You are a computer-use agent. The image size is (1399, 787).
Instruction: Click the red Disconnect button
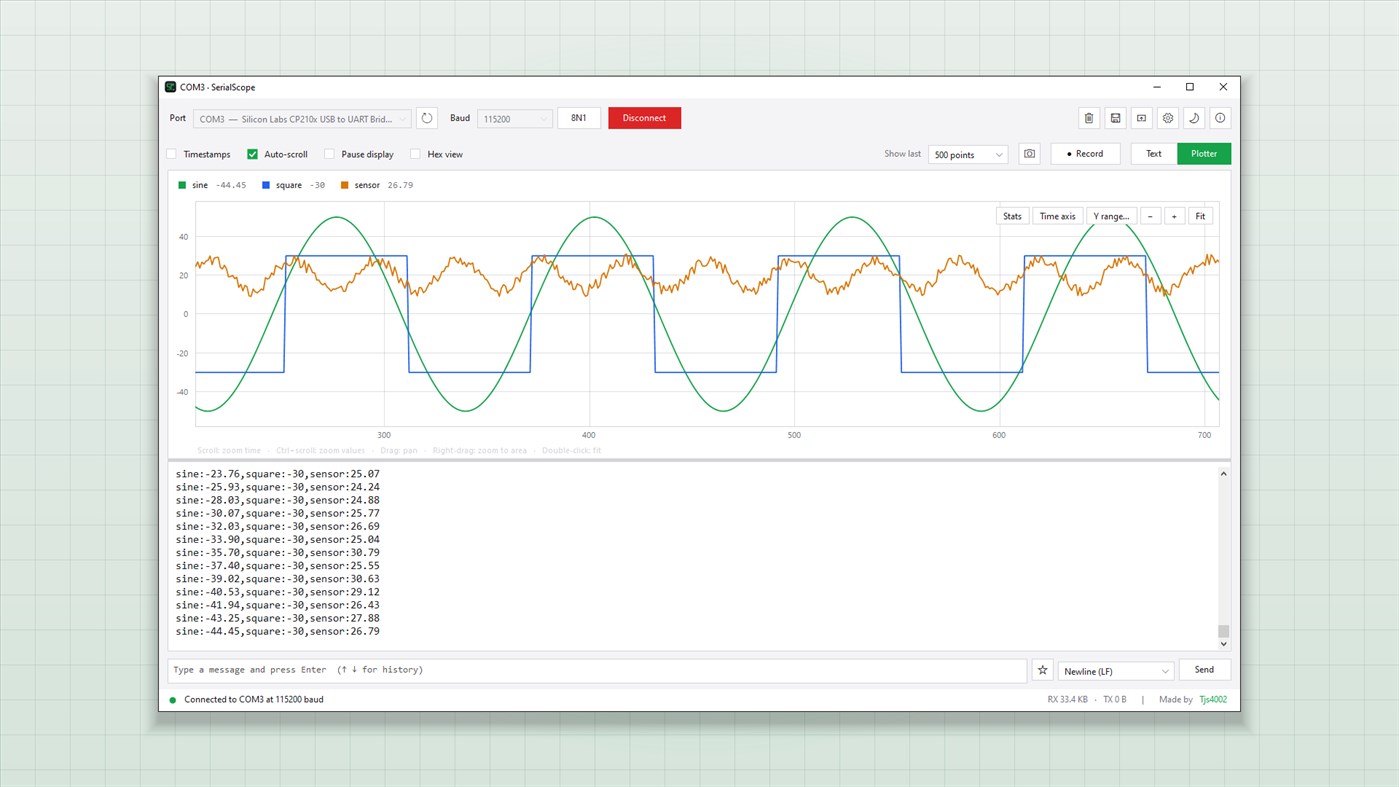point(644,118)
